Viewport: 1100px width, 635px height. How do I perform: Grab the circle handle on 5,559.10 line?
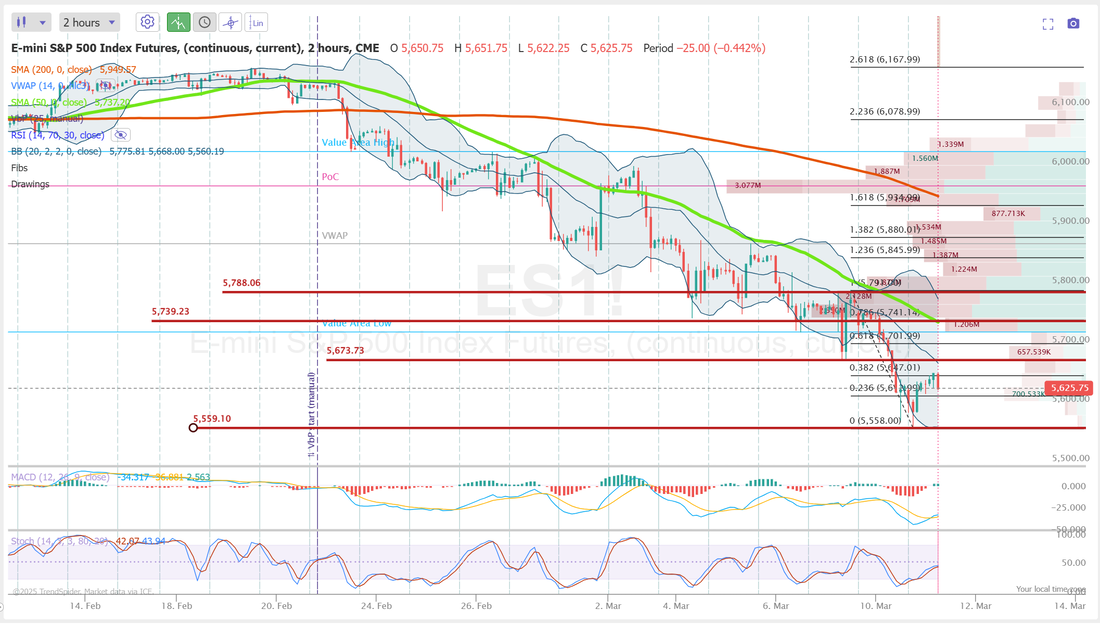(x=193, y=427)
